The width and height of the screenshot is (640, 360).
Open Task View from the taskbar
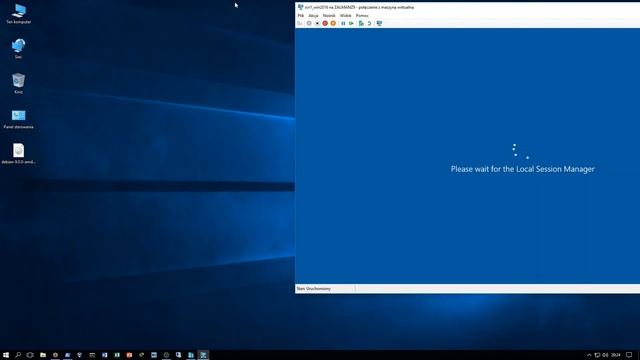pos(30,355)
